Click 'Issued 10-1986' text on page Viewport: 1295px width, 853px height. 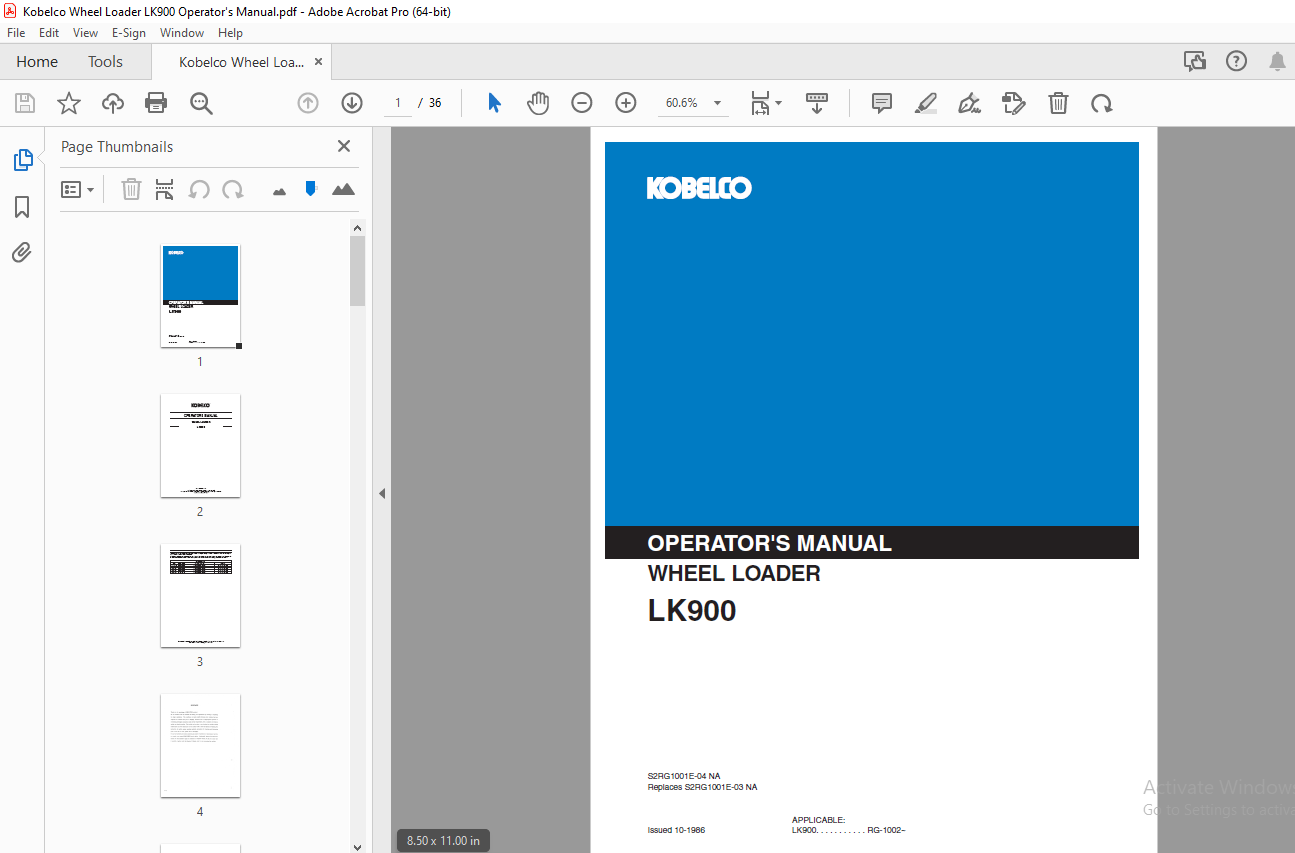click(676, 830)
